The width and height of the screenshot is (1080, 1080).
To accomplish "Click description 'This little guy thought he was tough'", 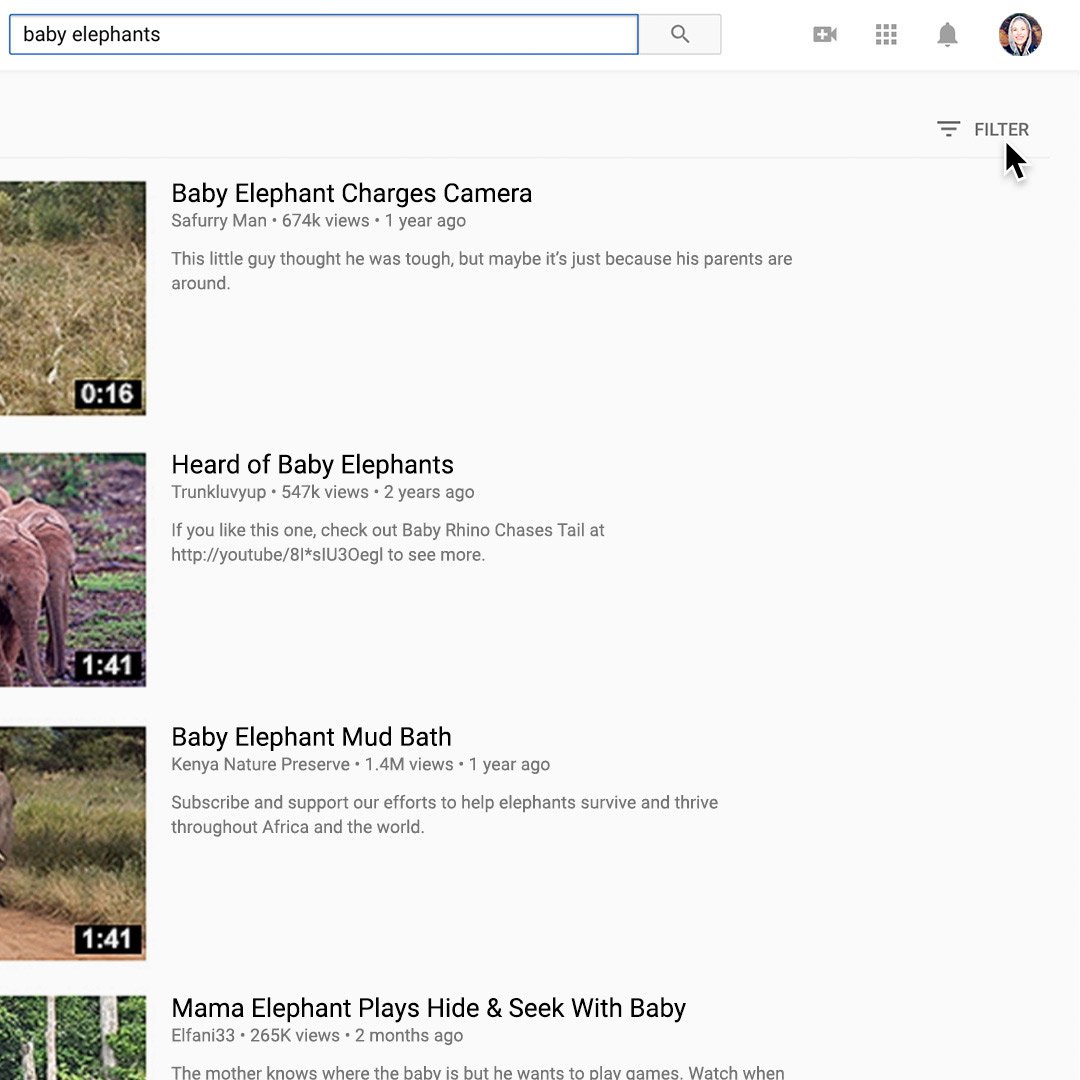I will [x=481, y=271].
